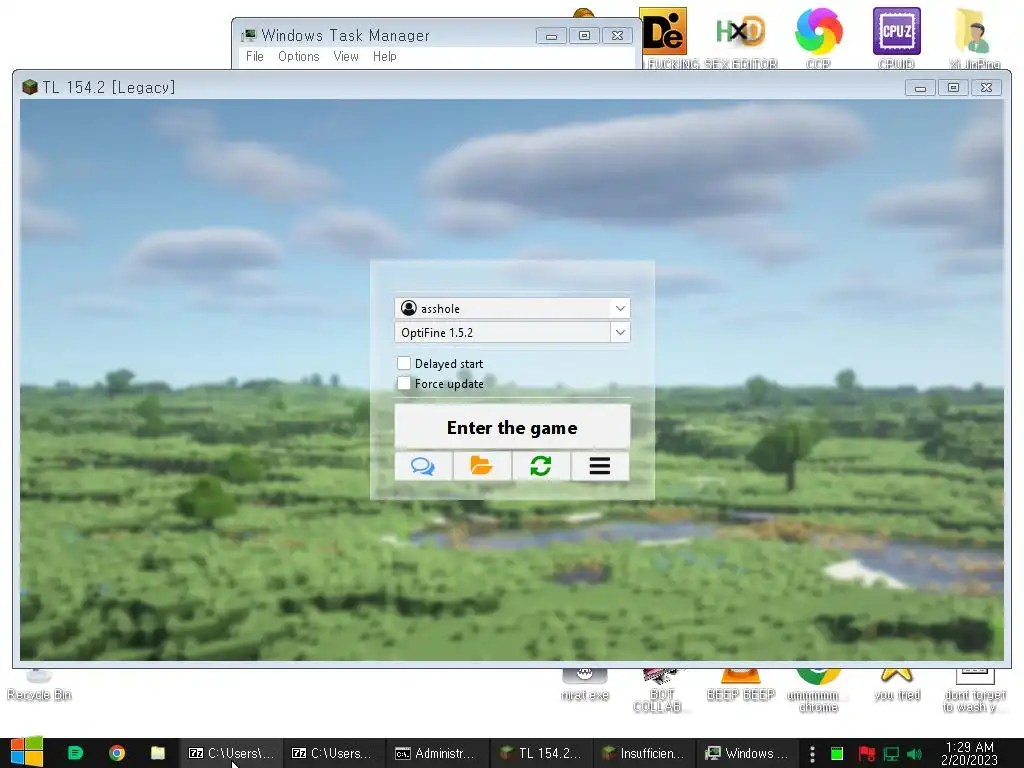Open the 'you tried' star desktop icon
The width and height of the screenshot is (1024, 768).
point(897,686)
